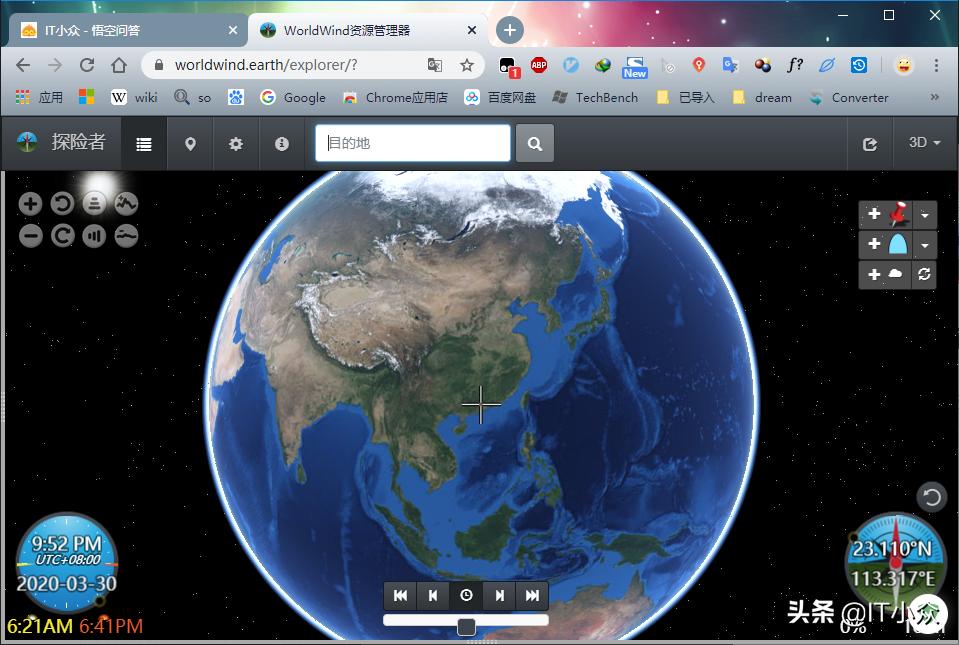Open the Google bookmark
The height and width of the screenshot is (645, 959).
(x=293, y=97)
